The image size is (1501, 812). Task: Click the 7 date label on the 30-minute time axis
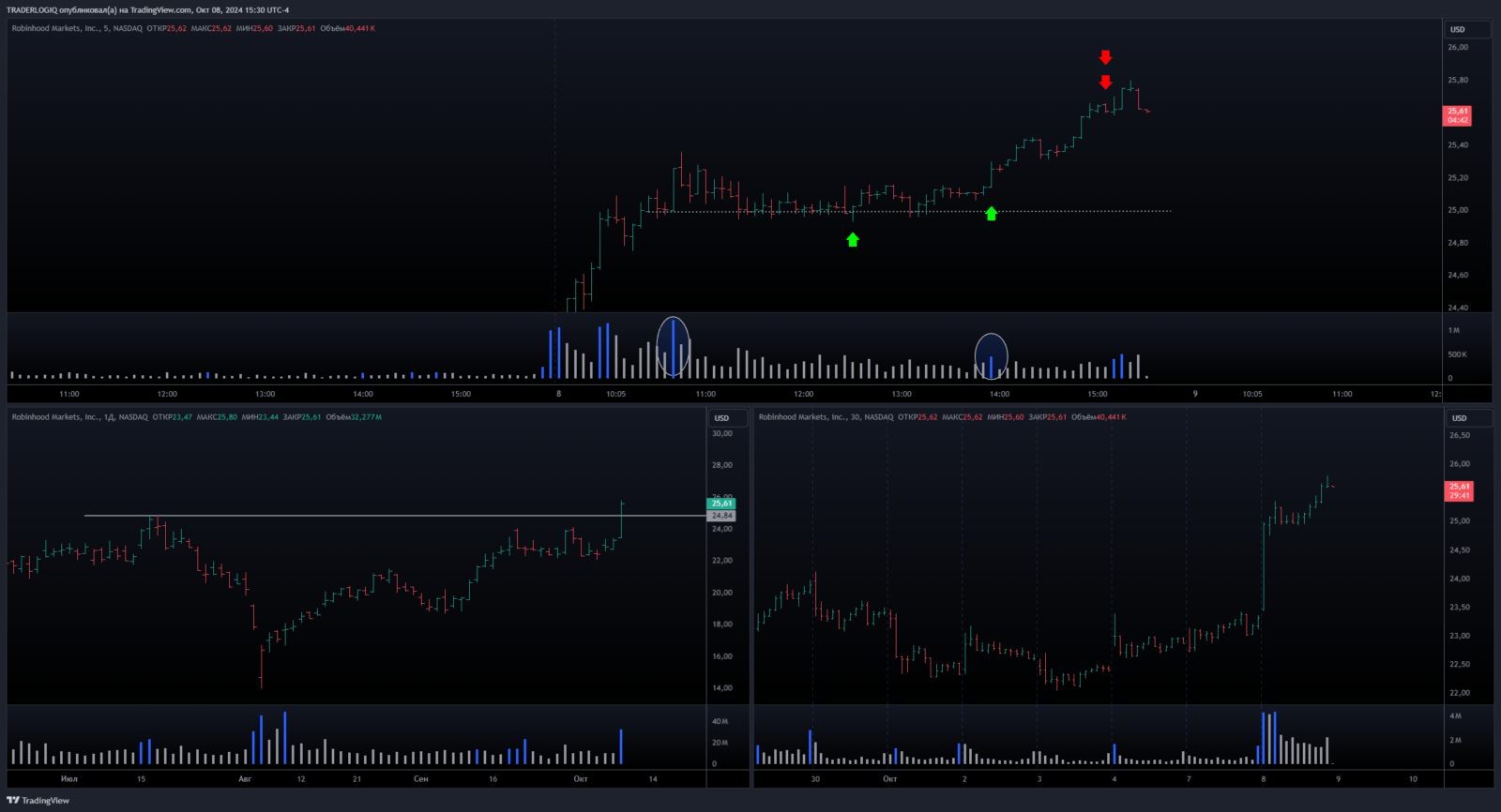pos(1189,778)
